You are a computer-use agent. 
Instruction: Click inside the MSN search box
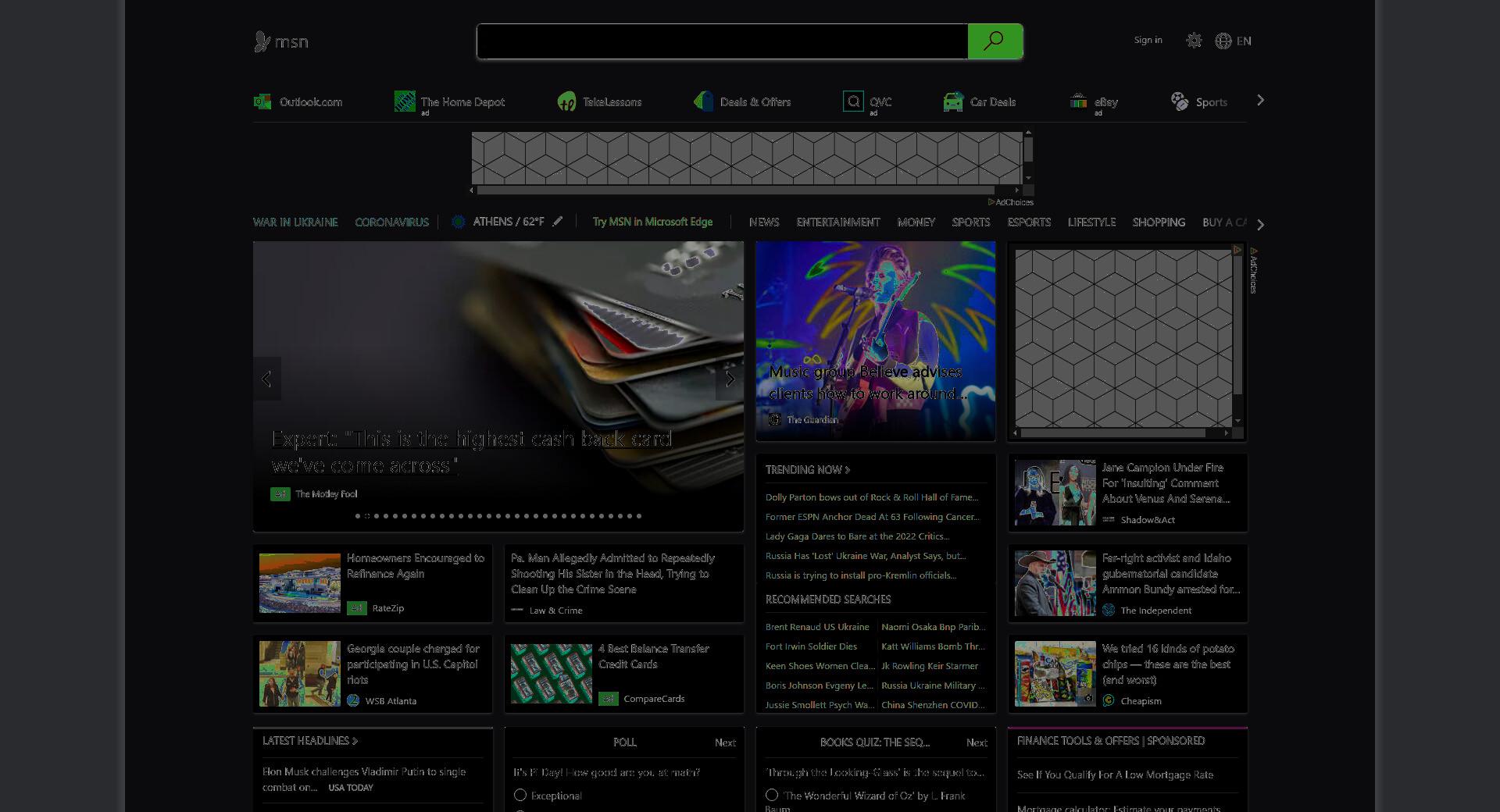point(722,41)
